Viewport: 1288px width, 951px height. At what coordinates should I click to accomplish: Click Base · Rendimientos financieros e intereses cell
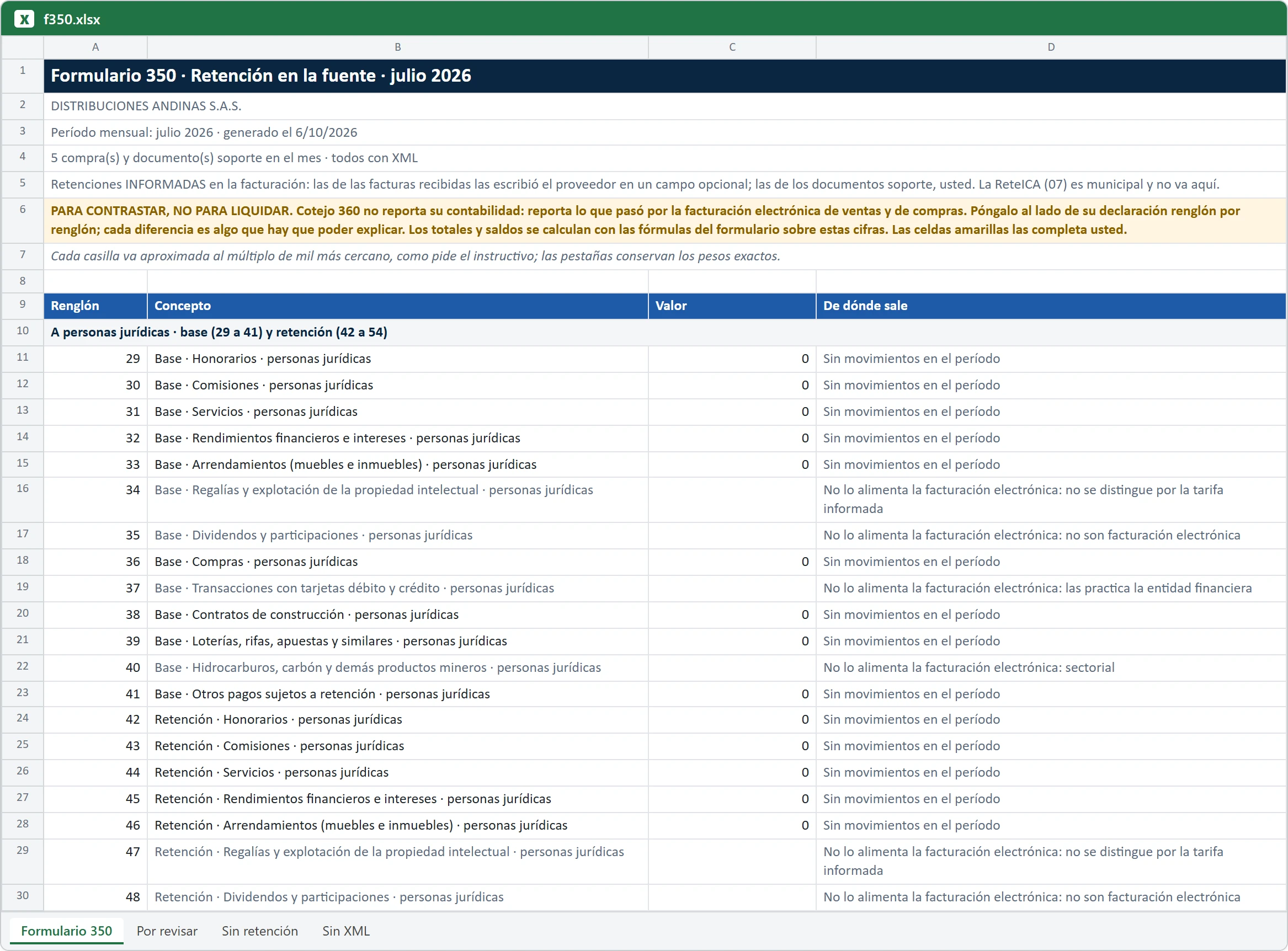398,439
